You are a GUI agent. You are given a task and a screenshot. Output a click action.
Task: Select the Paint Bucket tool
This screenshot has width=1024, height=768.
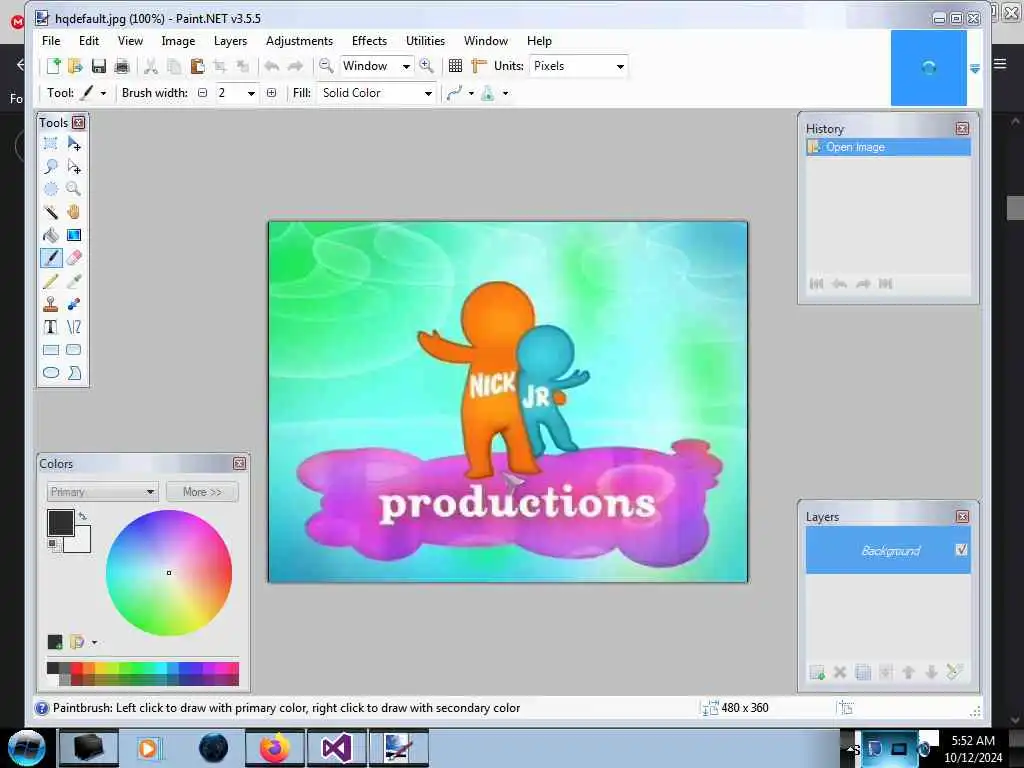[x=50, y=235]
